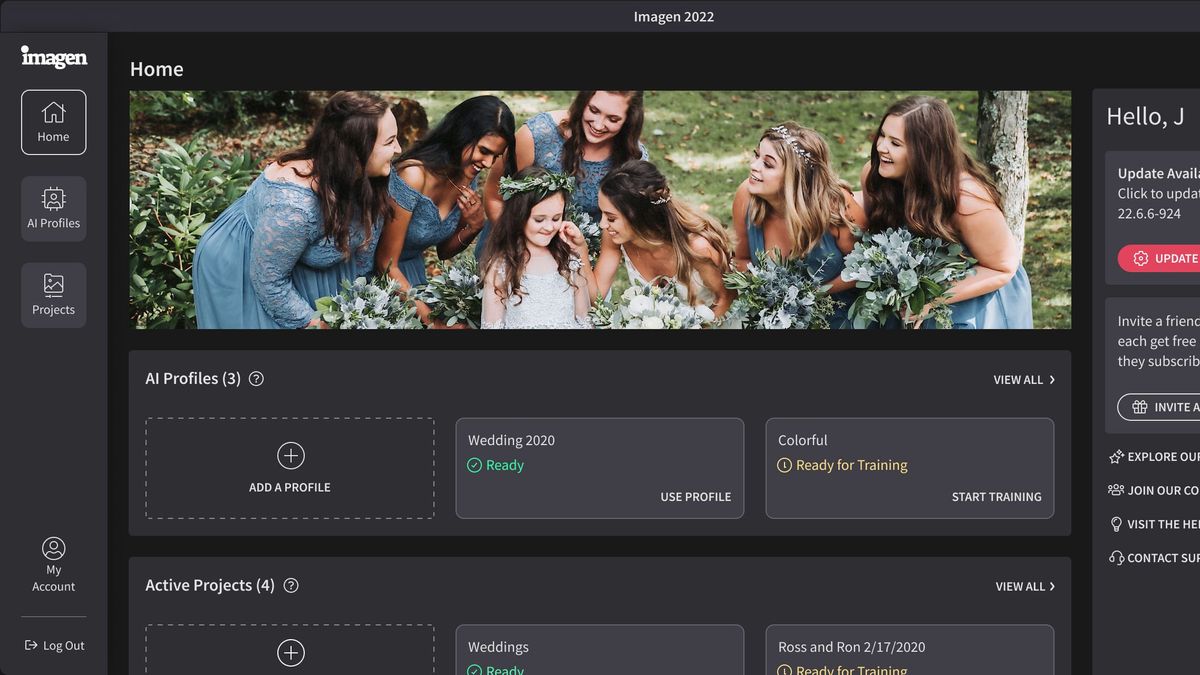Click the star icon next to Explore Our

coord(1116,456)
